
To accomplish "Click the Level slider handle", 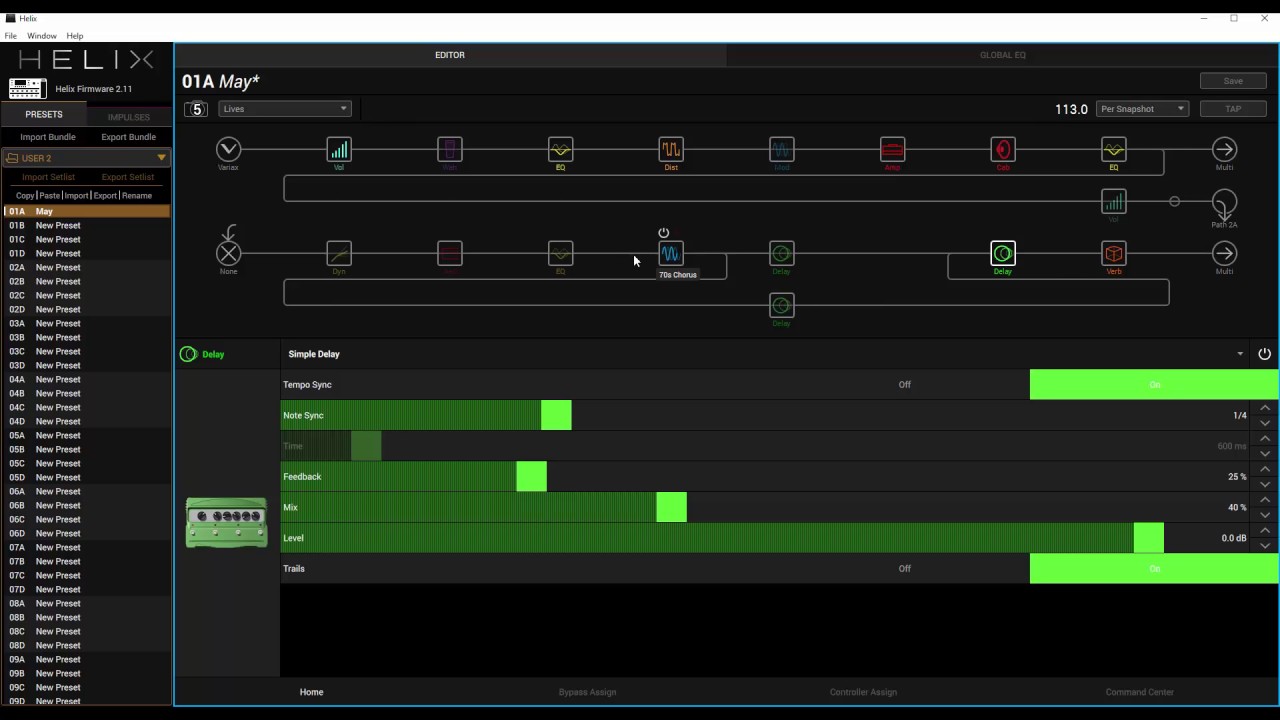I will 1149,538.
